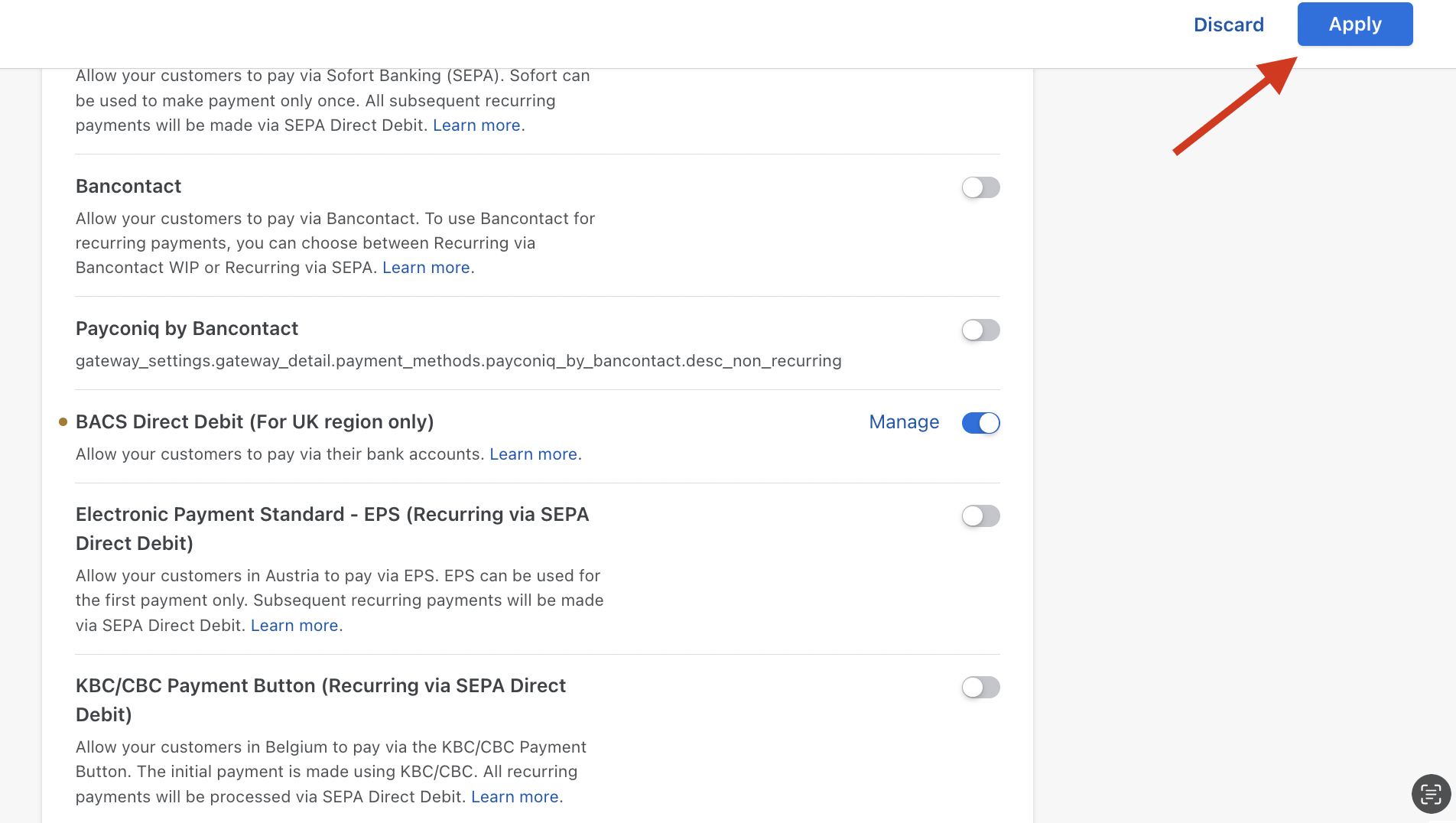
Task: Disable the BACS Direct Debit toggle
Action: click(980, 423)
